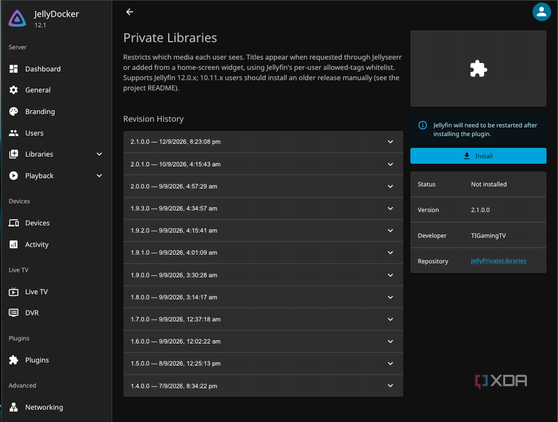The width and height of the screenshot is (558, 422).
Task: Click the General gear icon
Action: pyautogui.click(x=14, y=90)
